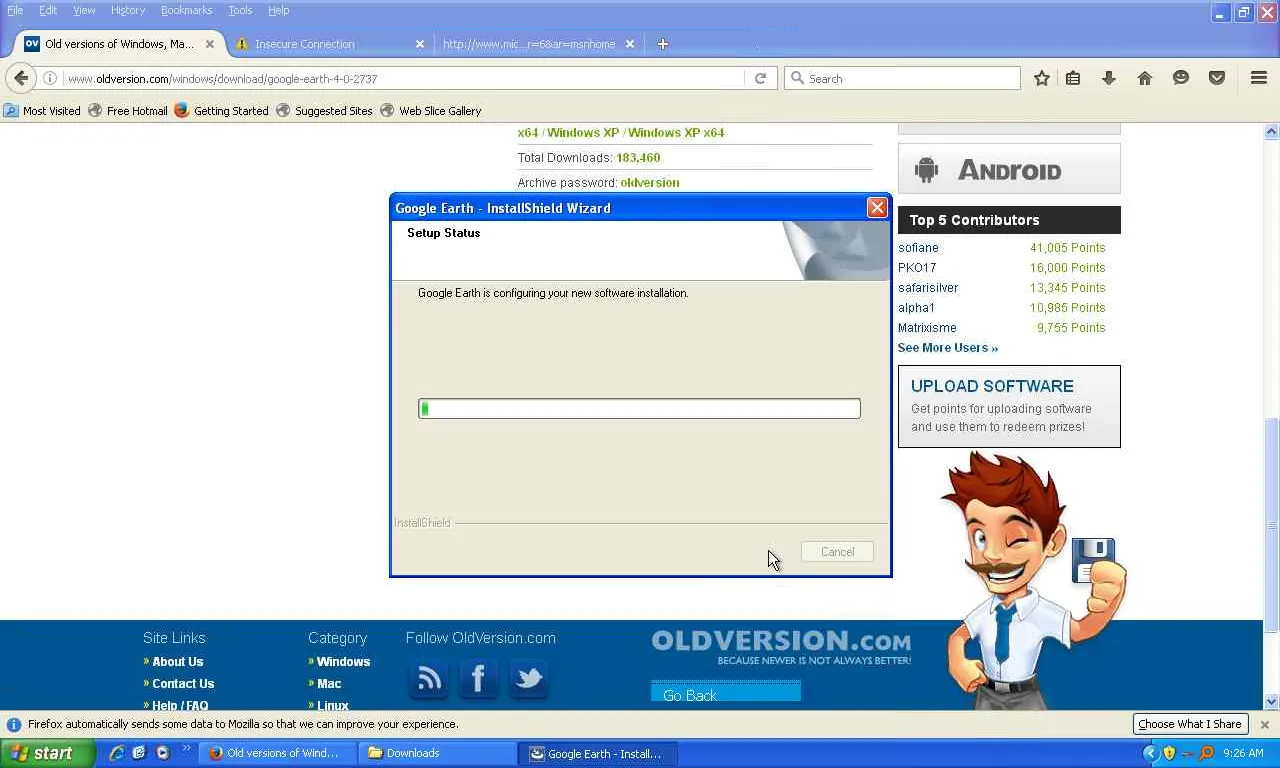Screen dimensions: 1280x768
Task: Open the History menu
Action: click(128, 10)
